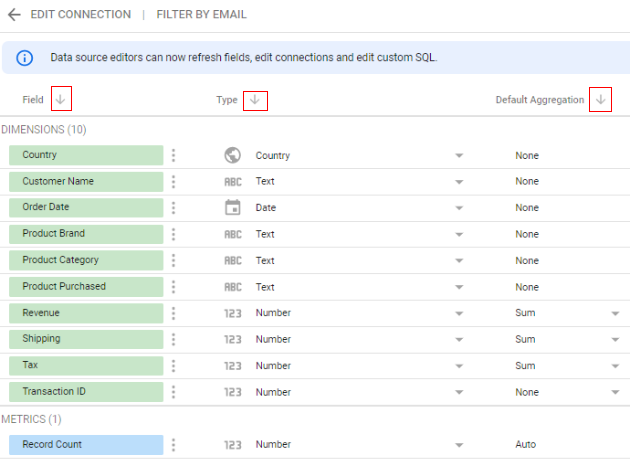
Task: Click the back arrow icon
Action: tap(14, 15)
